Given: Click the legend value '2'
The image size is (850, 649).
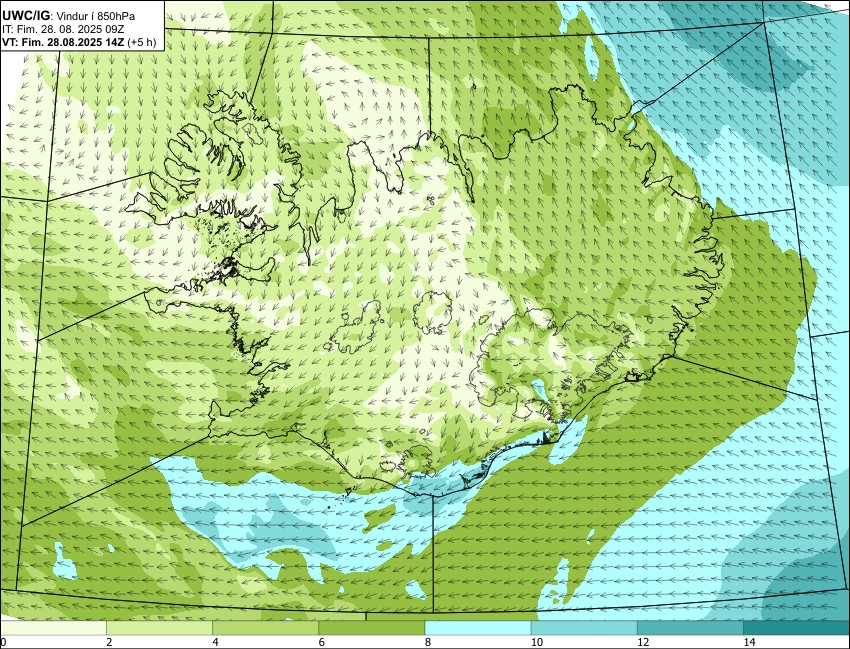Looking at the screenshot, I should click(x=110, y=642).
